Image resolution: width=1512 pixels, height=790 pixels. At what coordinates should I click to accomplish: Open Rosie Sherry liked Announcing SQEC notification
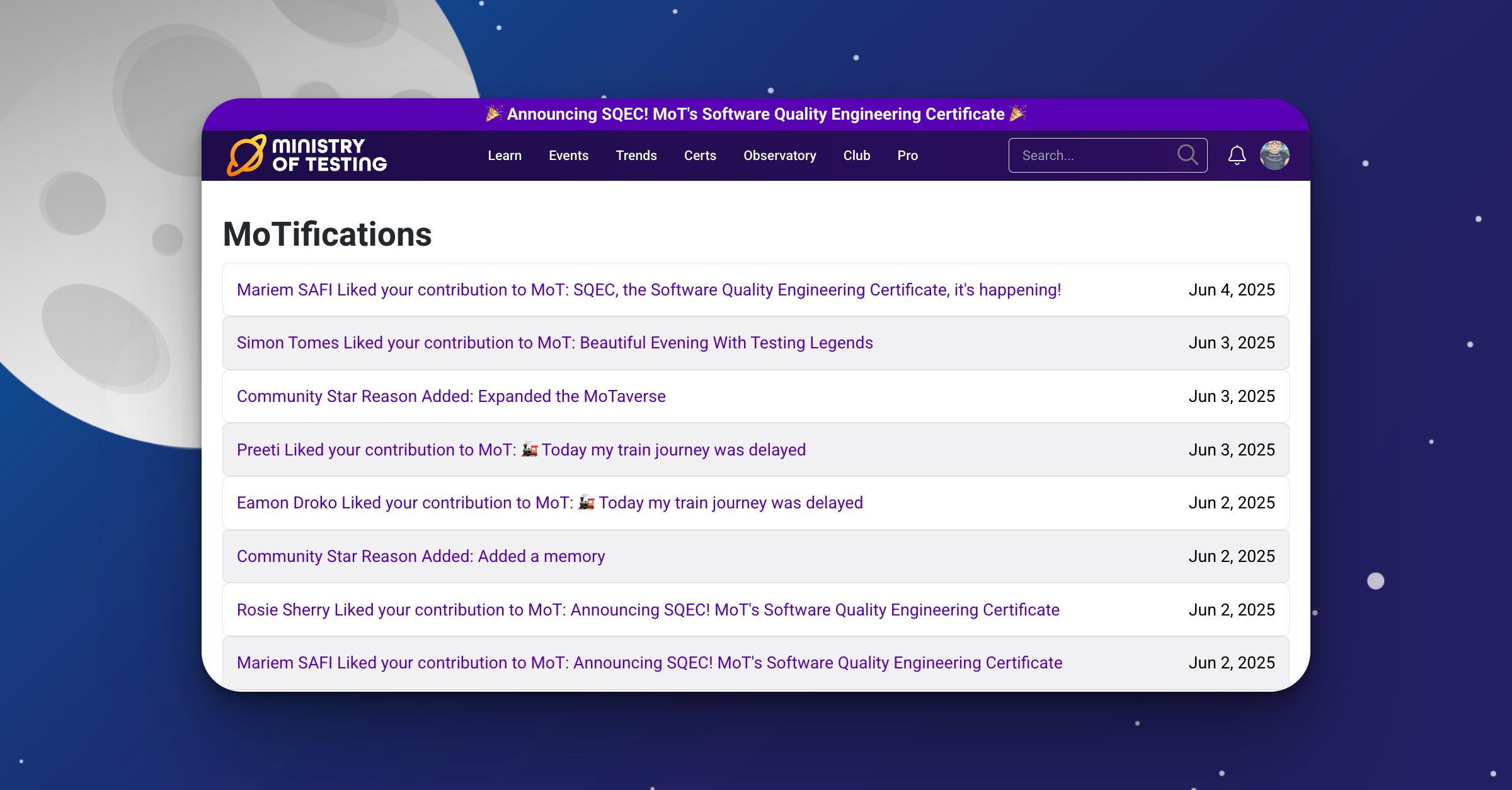(x=648, y=610)
